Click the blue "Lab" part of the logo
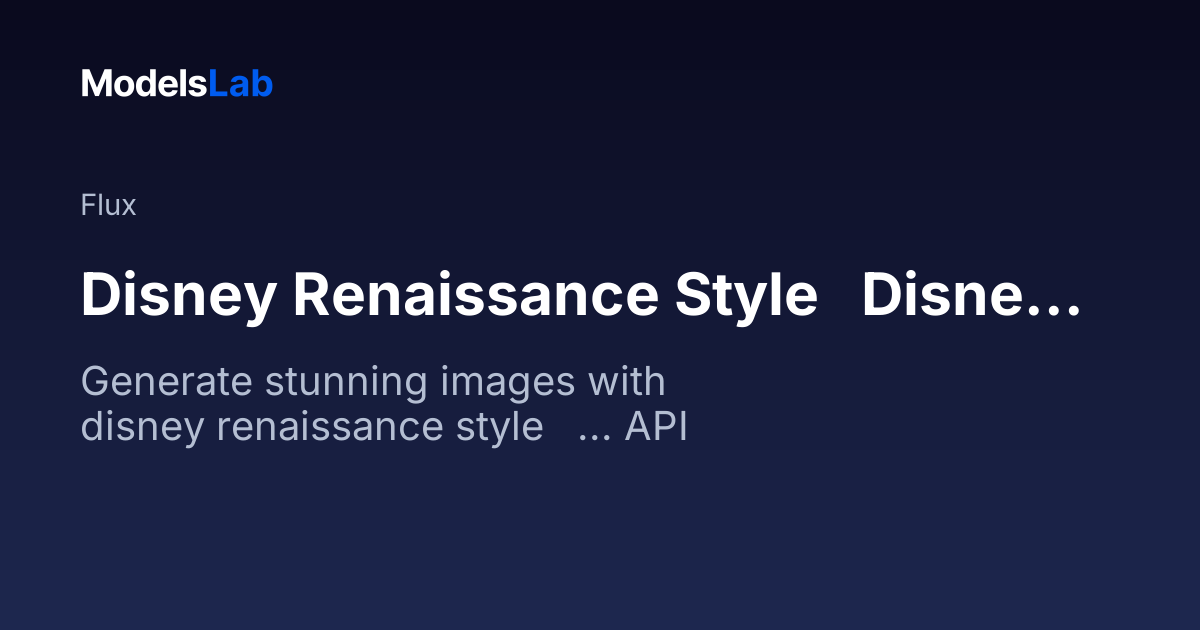 coord(240,84)
